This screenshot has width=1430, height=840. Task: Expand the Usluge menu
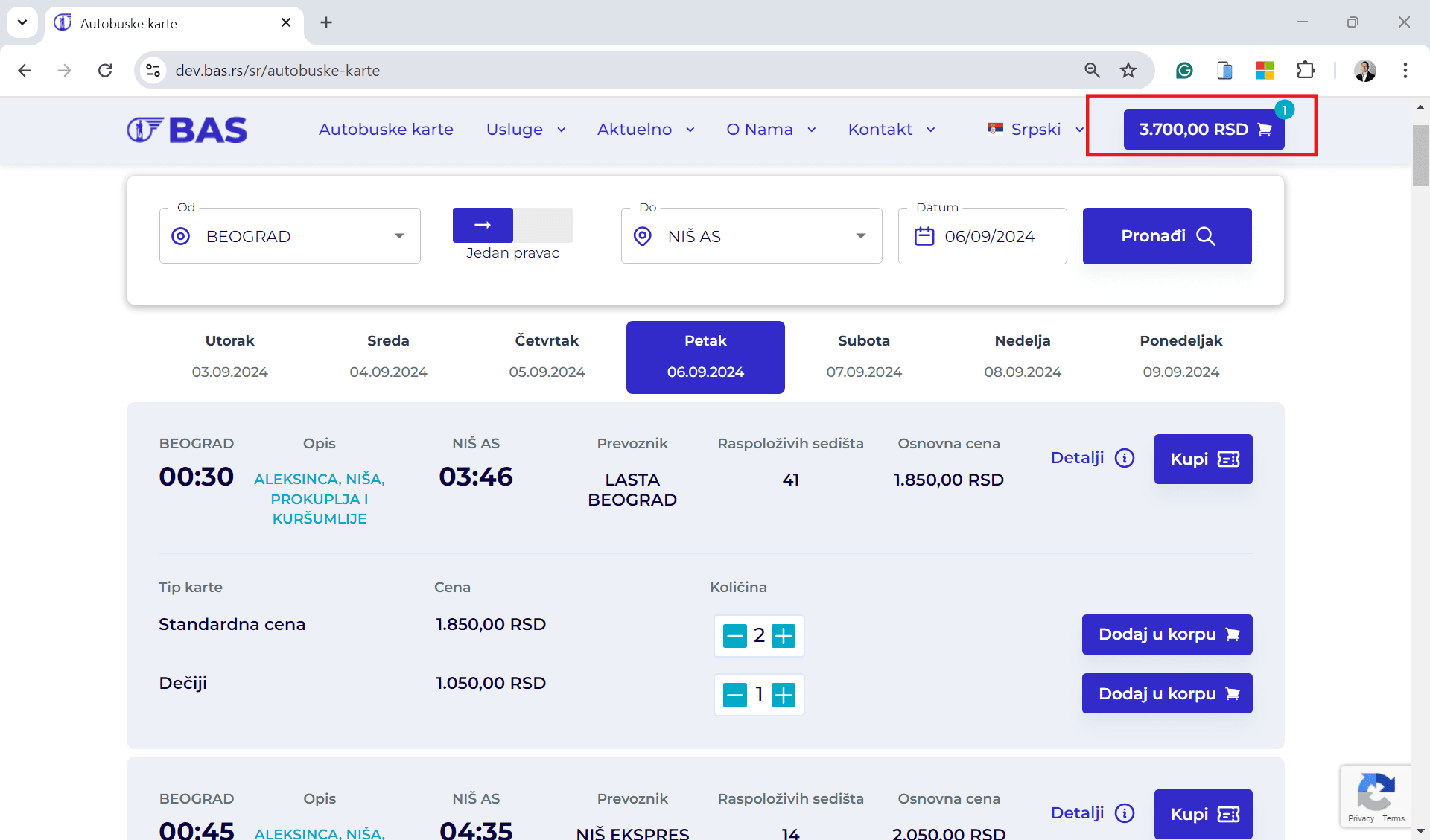(x=526, y=130)
